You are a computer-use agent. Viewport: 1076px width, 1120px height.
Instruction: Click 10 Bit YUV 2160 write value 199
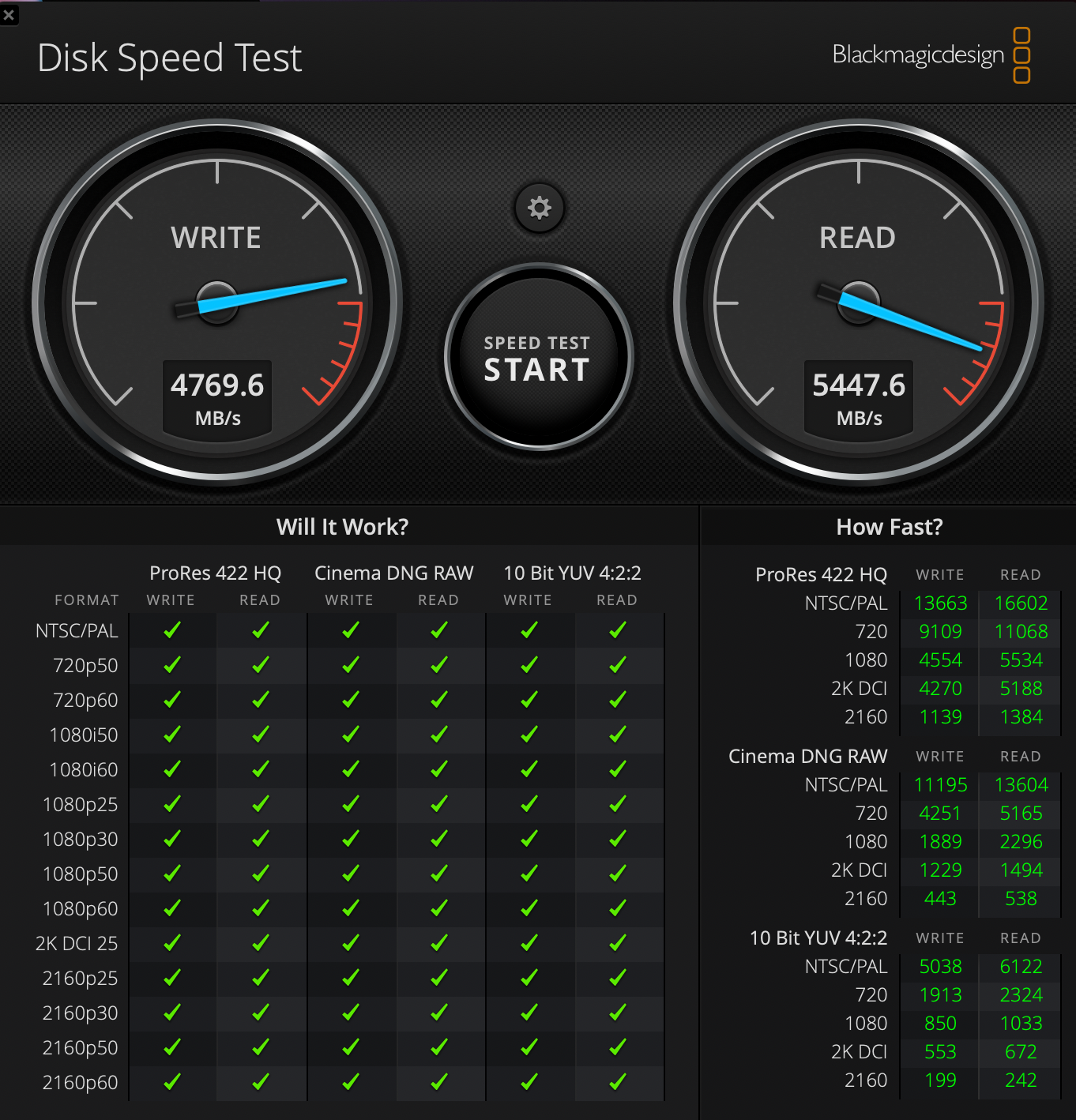(x=940, y=1081)
